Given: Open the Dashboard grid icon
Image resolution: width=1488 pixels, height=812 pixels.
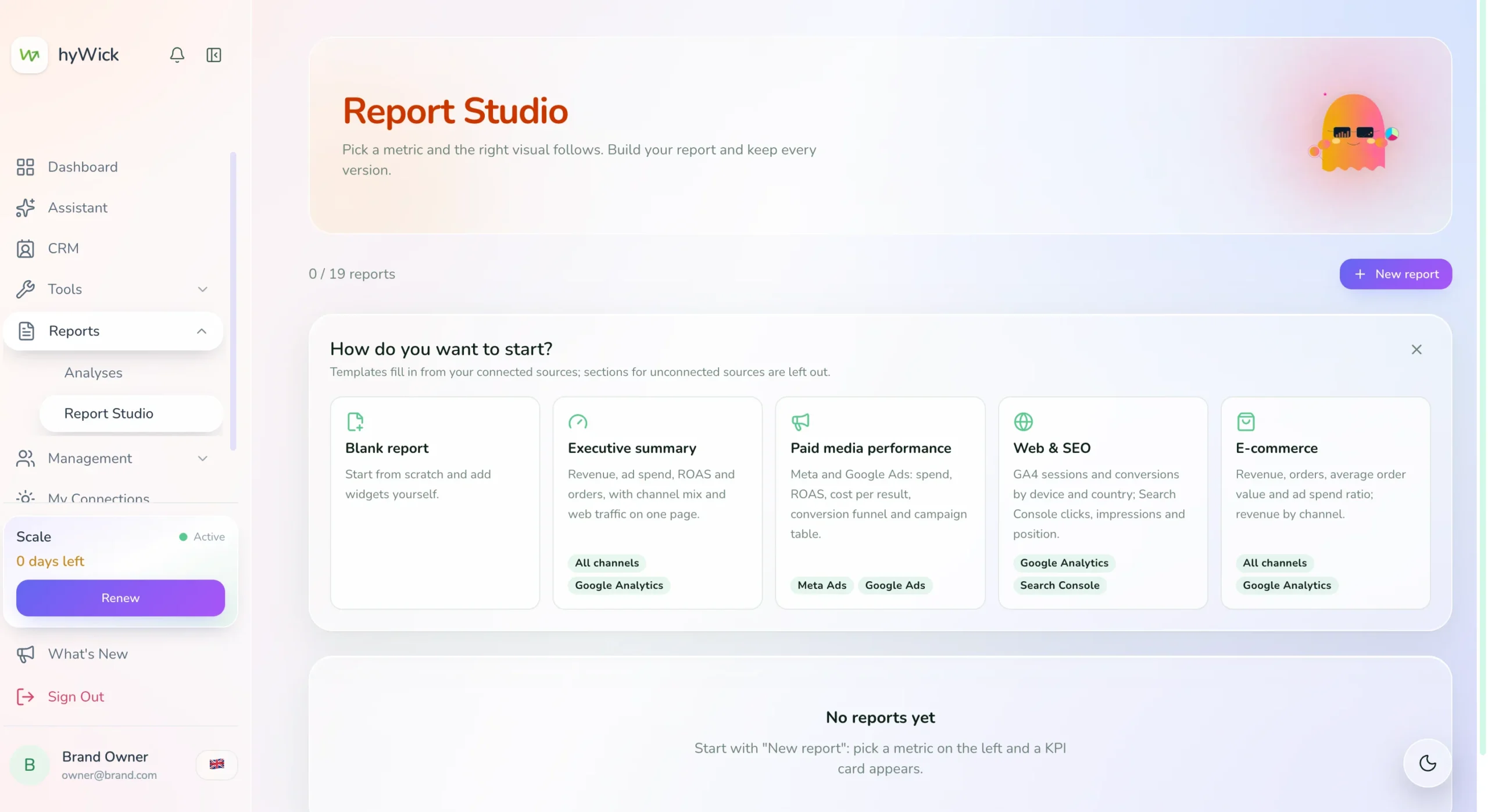Looking at the screenshot, I should [x=25, y=167].
